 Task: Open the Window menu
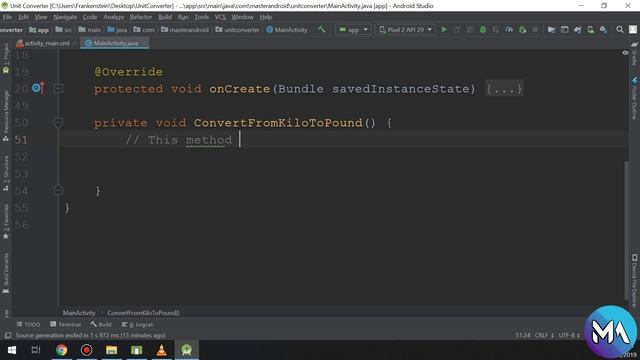pyautogui.click(x=242, y=17)
